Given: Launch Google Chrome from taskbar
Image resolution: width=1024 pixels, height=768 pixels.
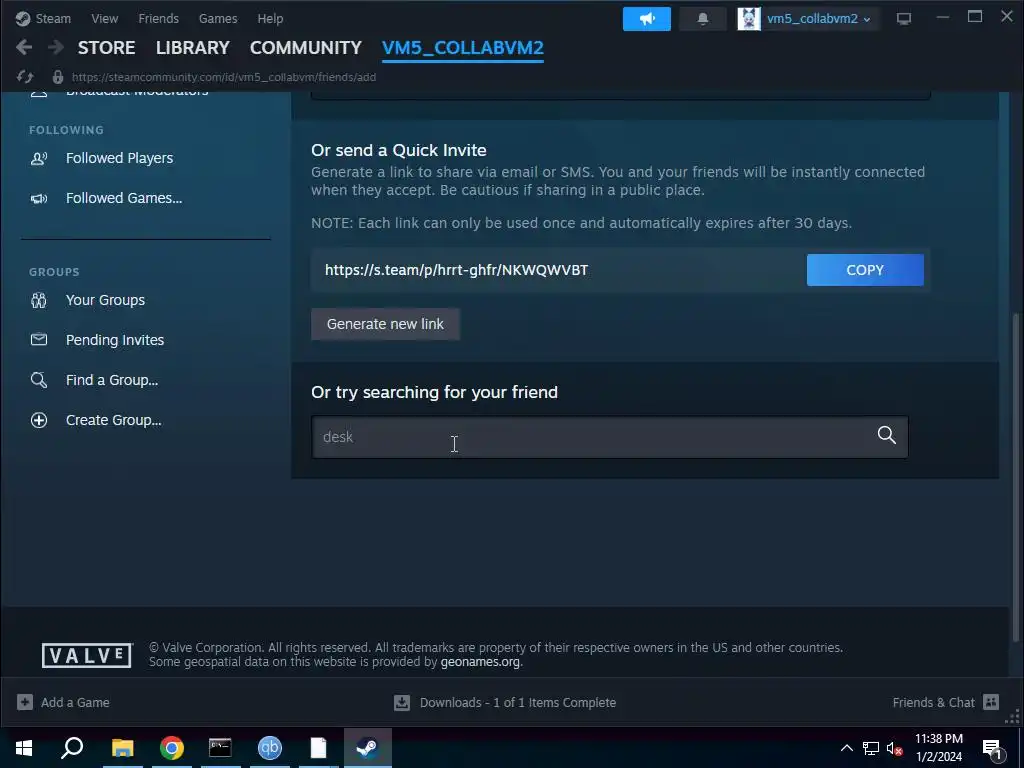Looking at the screenshot, I should click(172, 748).
